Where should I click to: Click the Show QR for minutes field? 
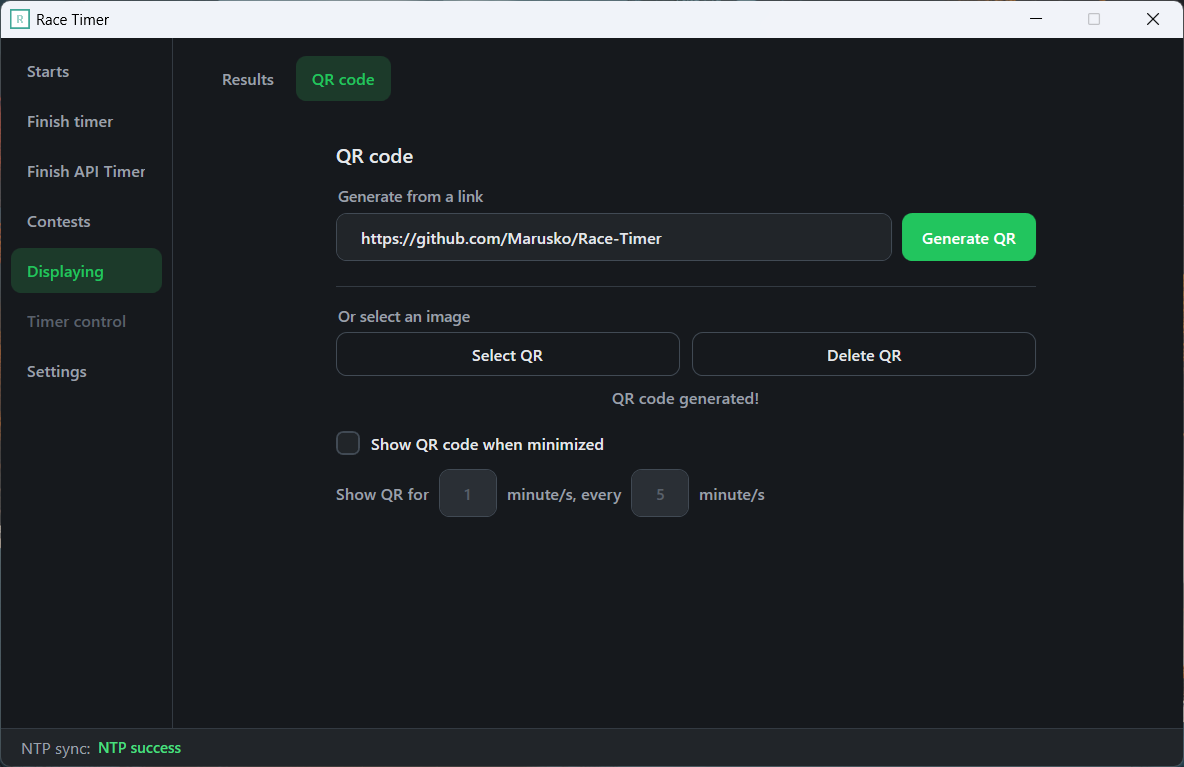pos(467,494)
